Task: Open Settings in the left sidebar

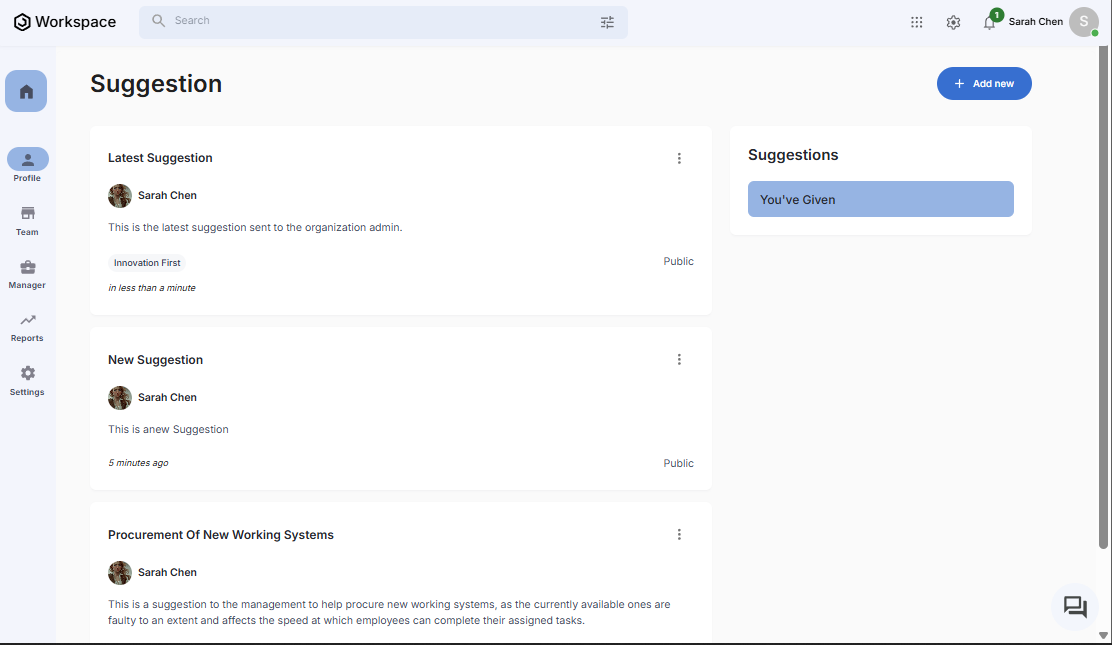Action: [x=27, y=374]
